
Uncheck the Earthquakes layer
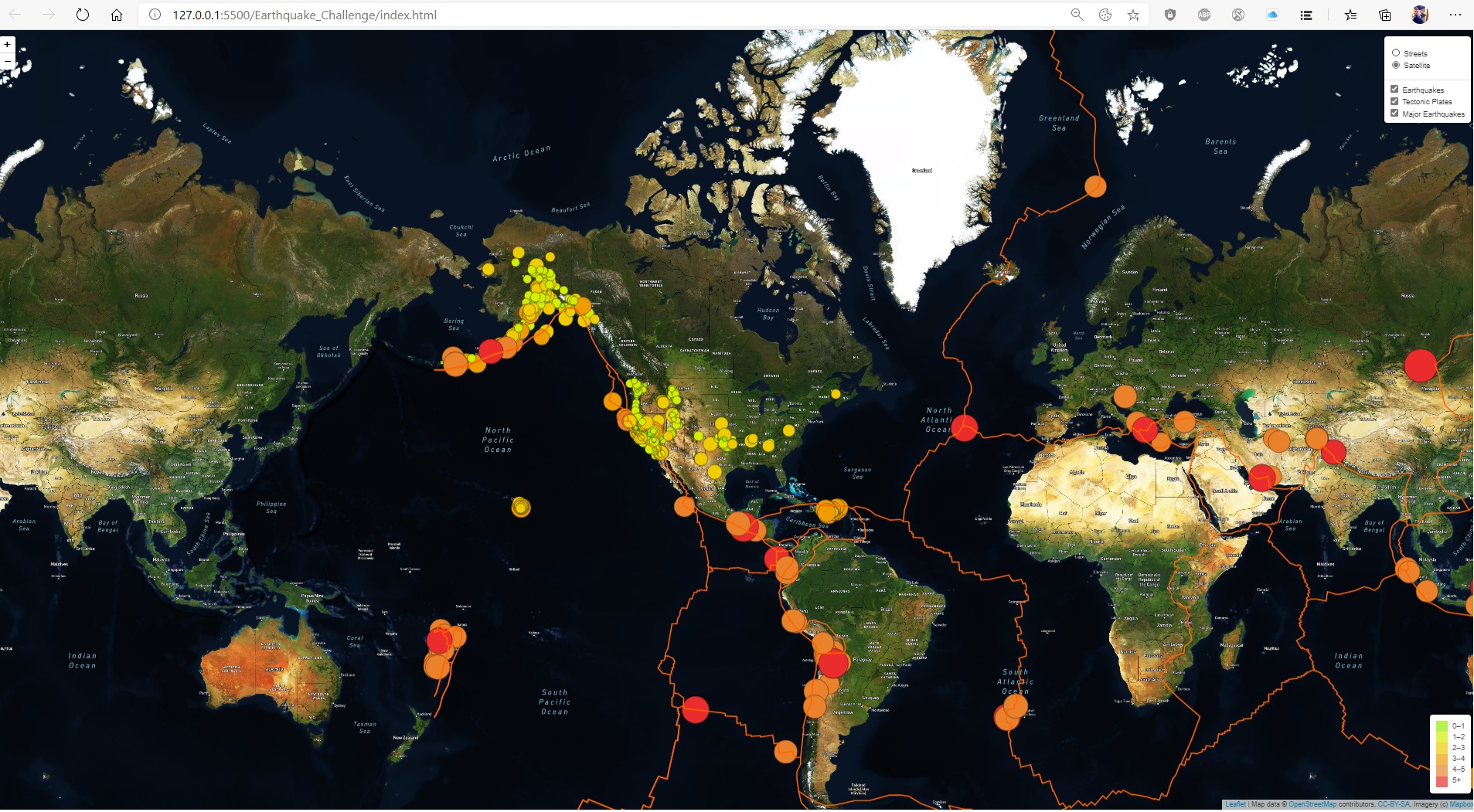click(x=1394, y=89)
